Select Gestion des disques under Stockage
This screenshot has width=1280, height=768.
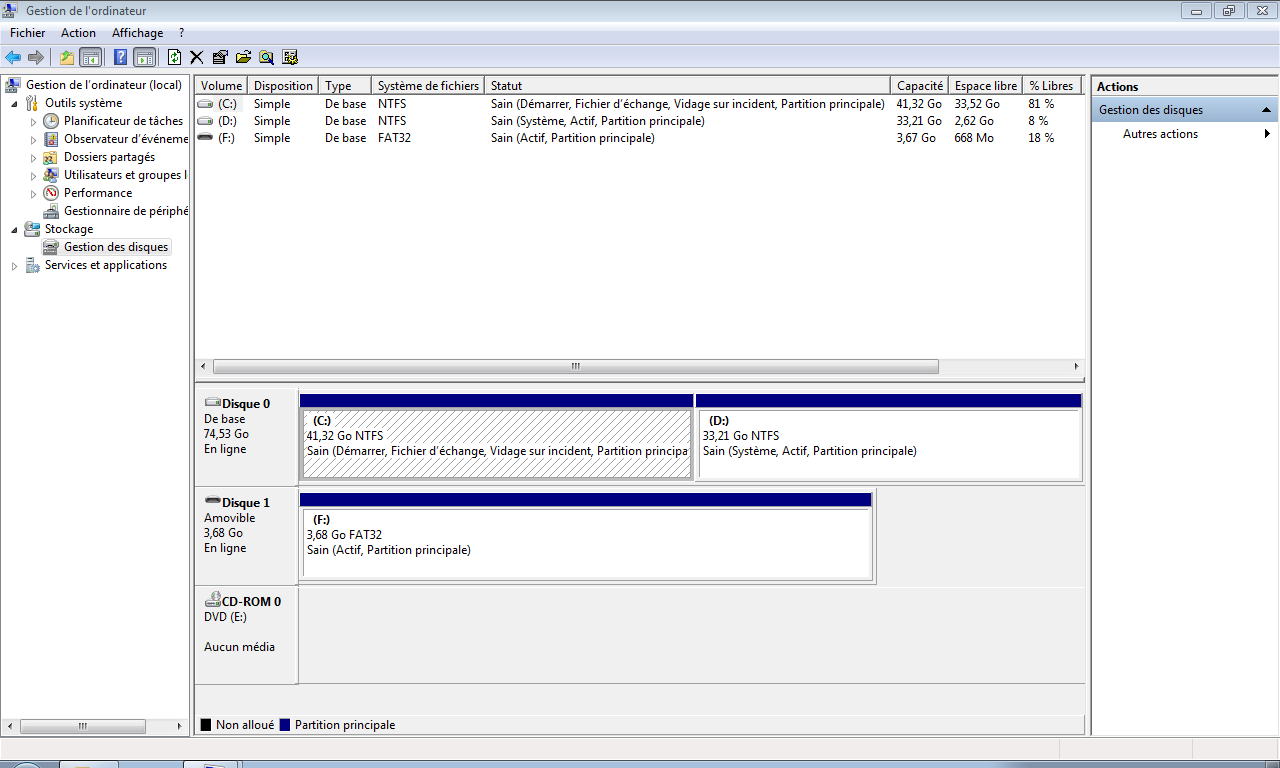[x=116, y=247]
